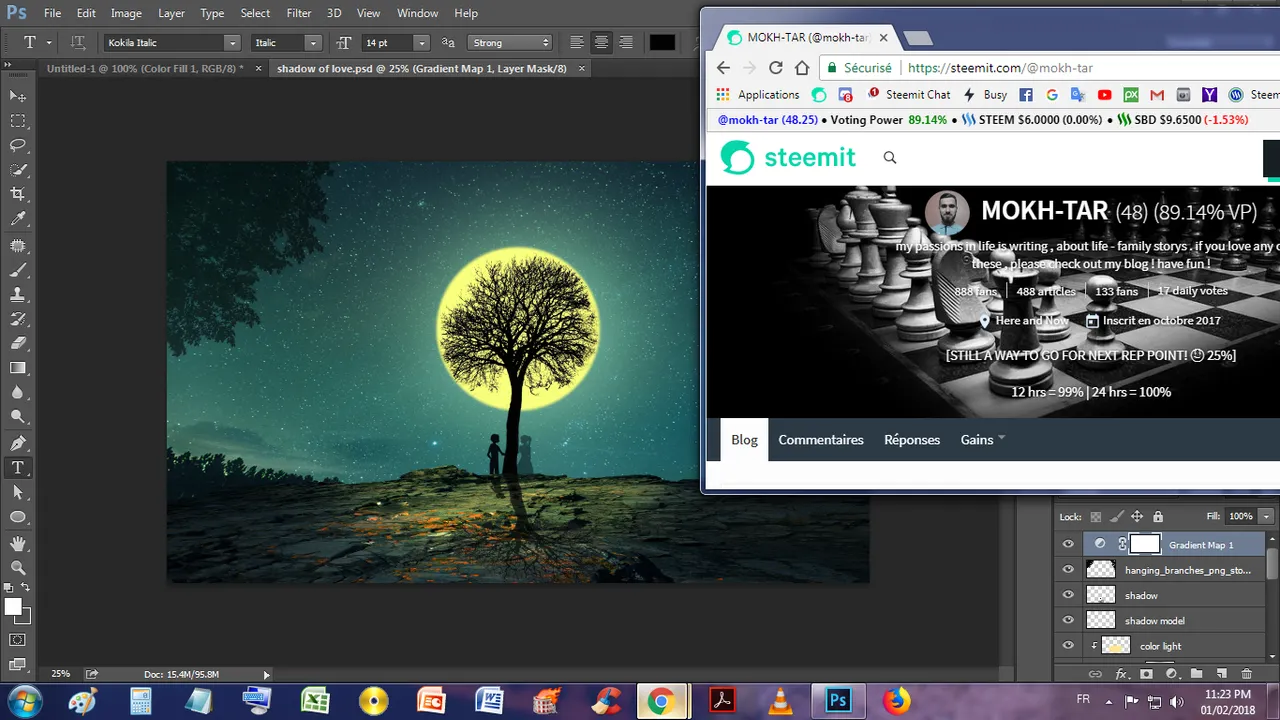Select the Eraser tool
1280x720 pixels.
18,344
